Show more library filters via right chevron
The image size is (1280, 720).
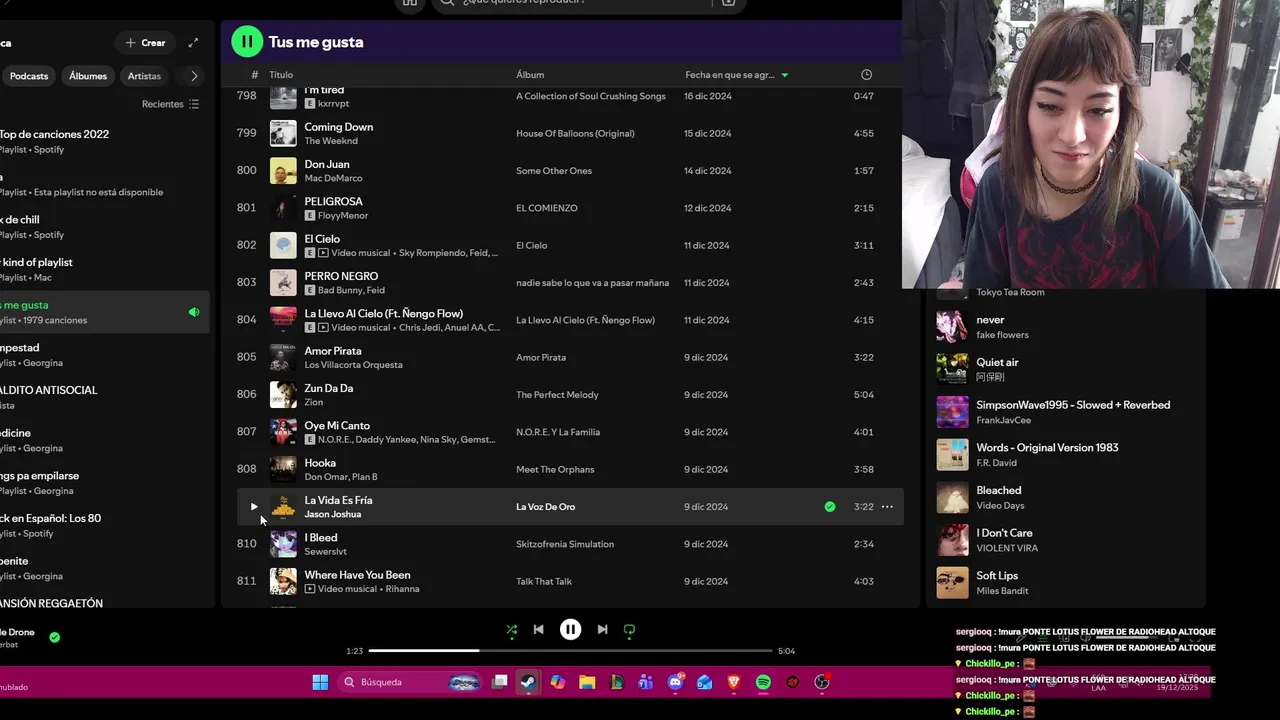tap(194, 76)
